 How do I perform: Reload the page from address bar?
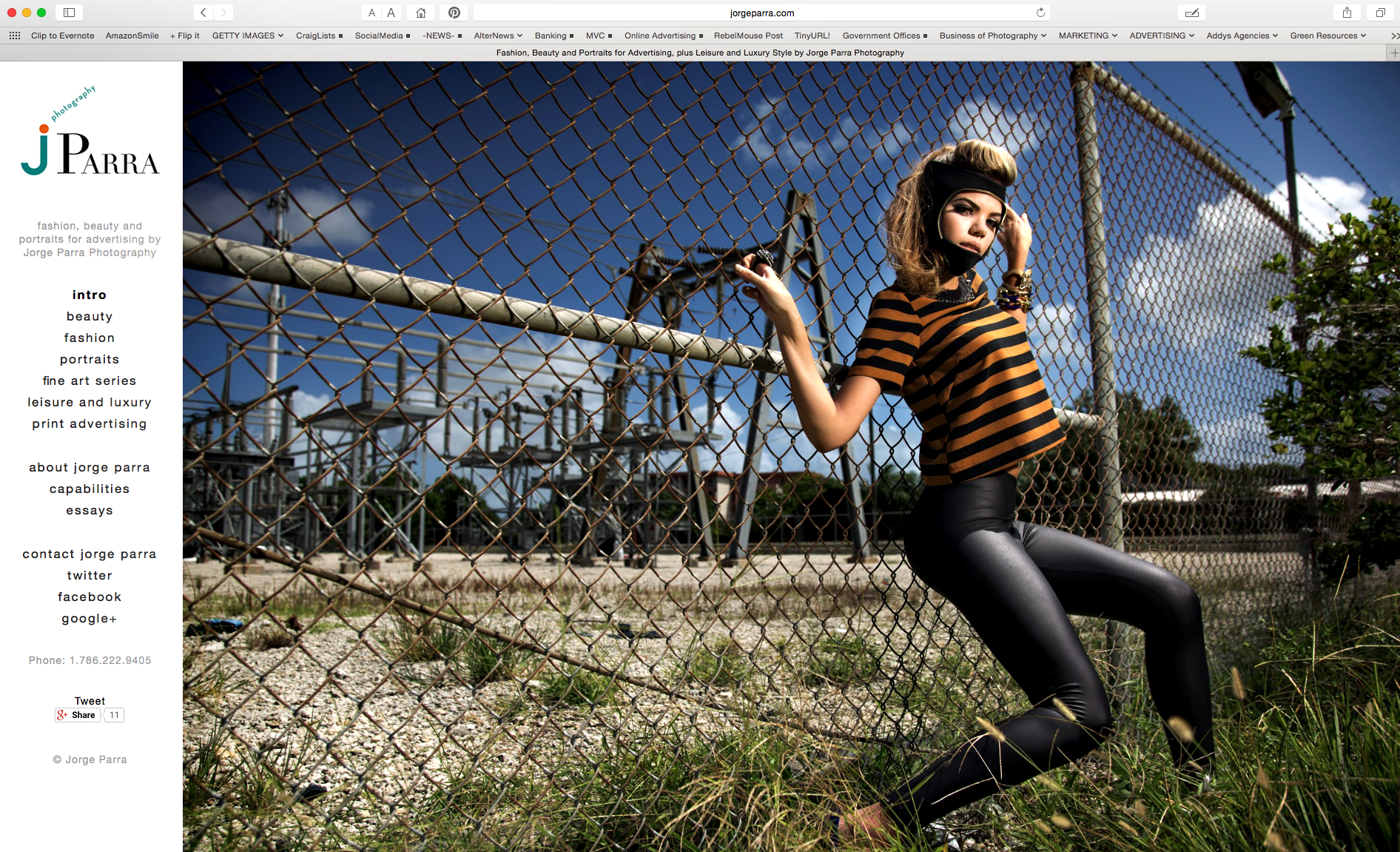1040,13
